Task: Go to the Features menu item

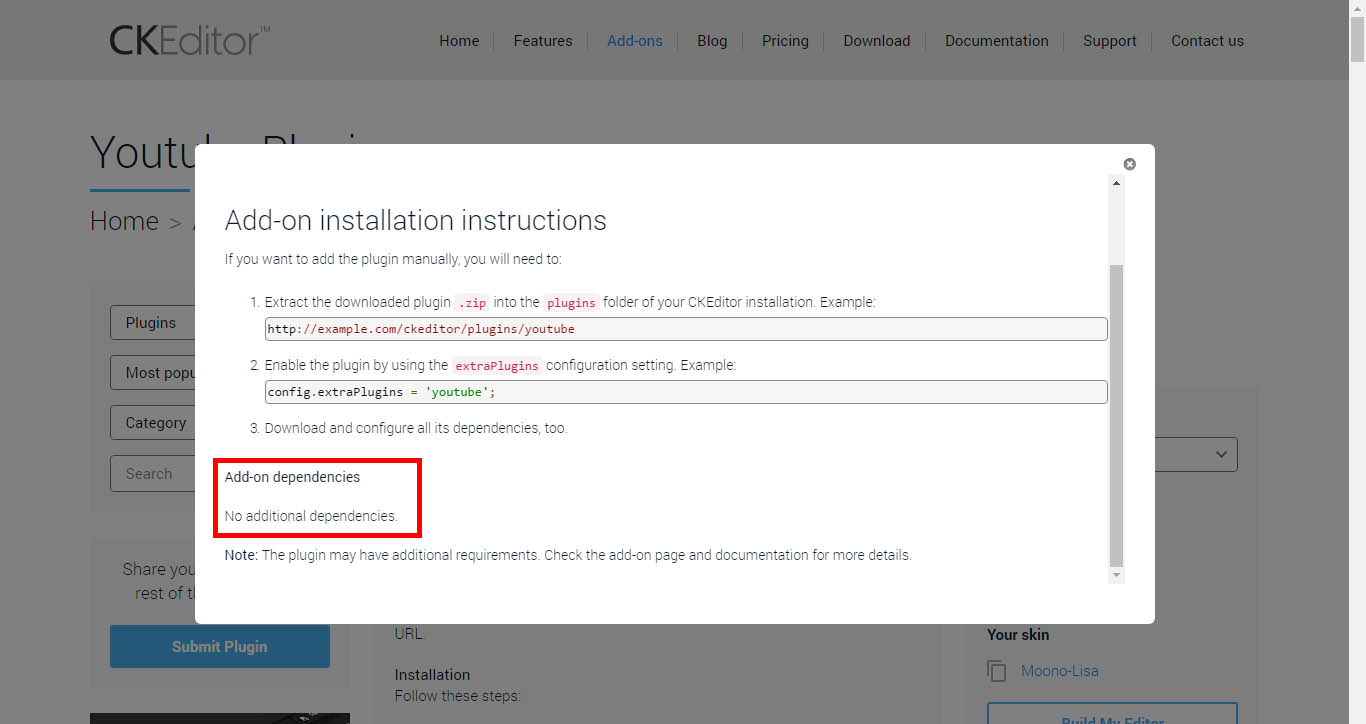Action: point(543,41)
